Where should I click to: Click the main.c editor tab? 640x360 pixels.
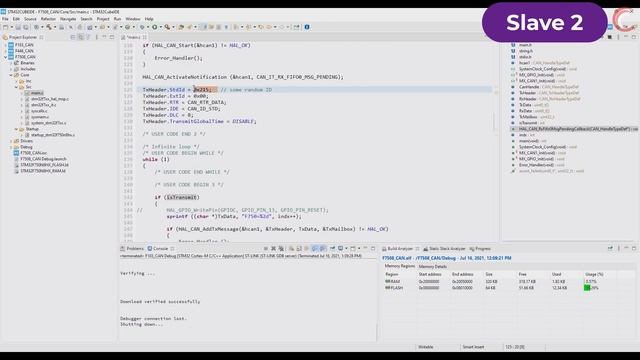(x=133, y=37)
